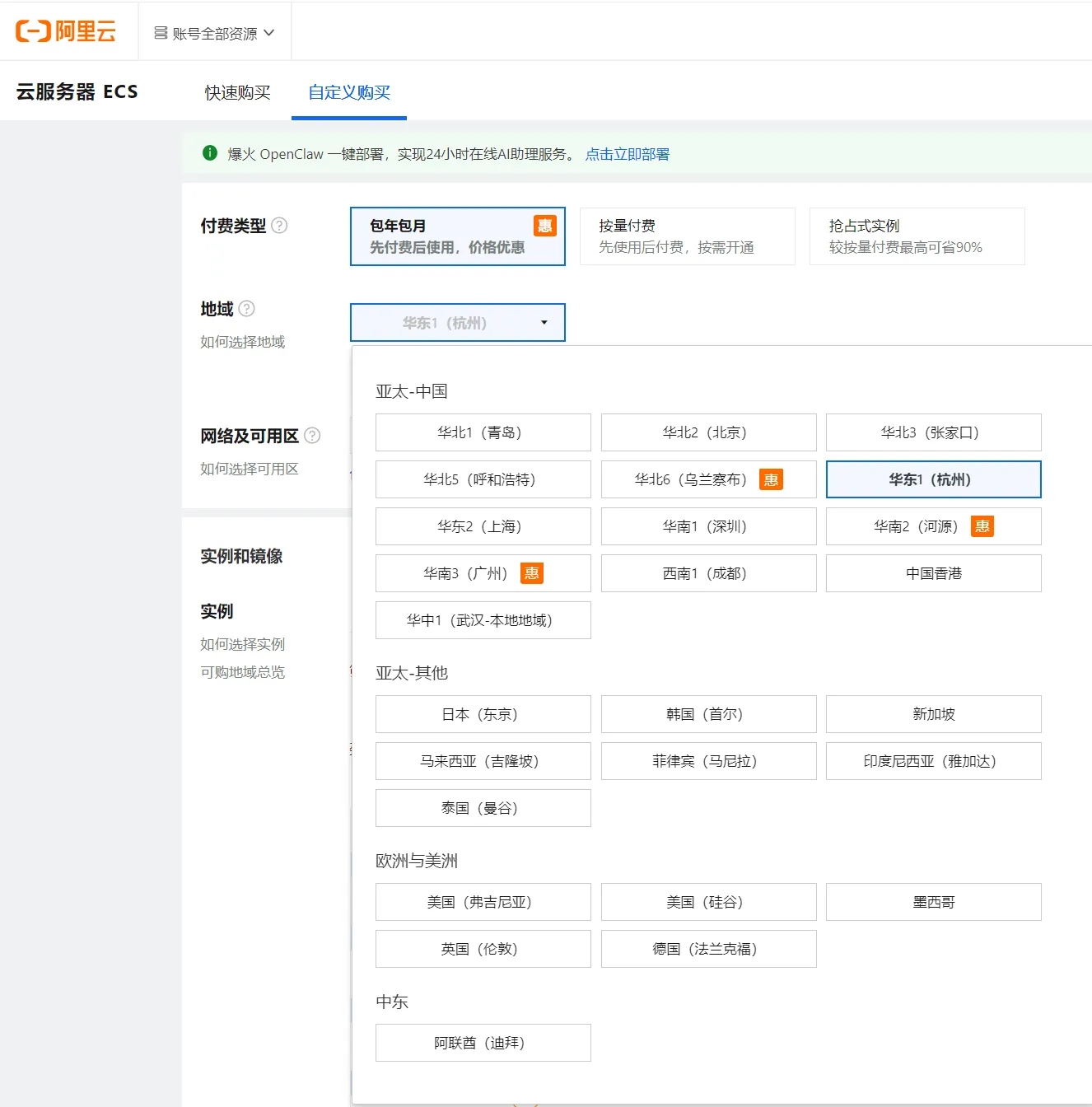Click the Alibaba Cloud logo
Image resolution: width=1092 pixels, height=1107 pixels.
click(x=66, y=31)
